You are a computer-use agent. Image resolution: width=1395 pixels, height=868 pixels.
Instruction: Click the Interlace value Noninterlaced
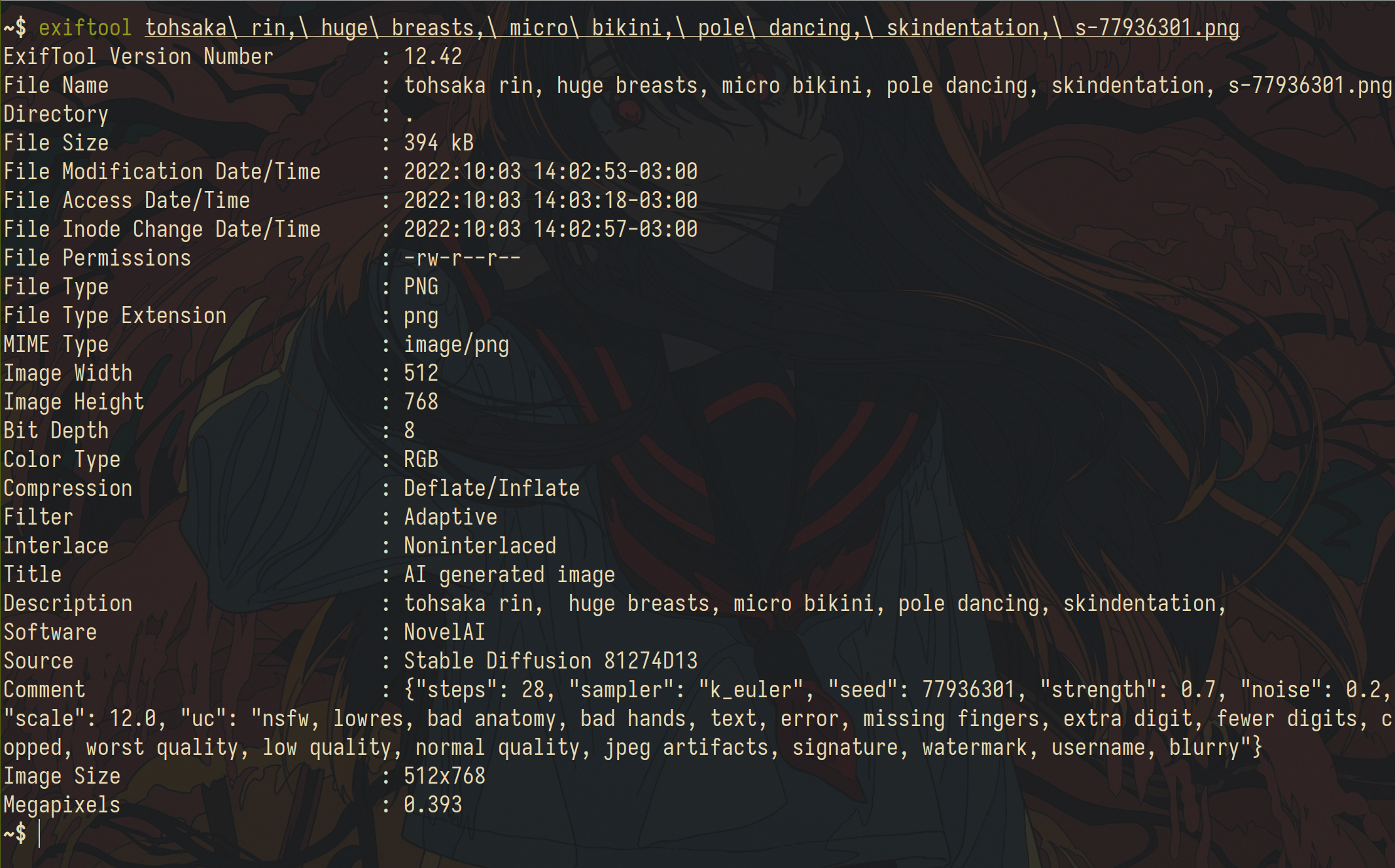480,546
